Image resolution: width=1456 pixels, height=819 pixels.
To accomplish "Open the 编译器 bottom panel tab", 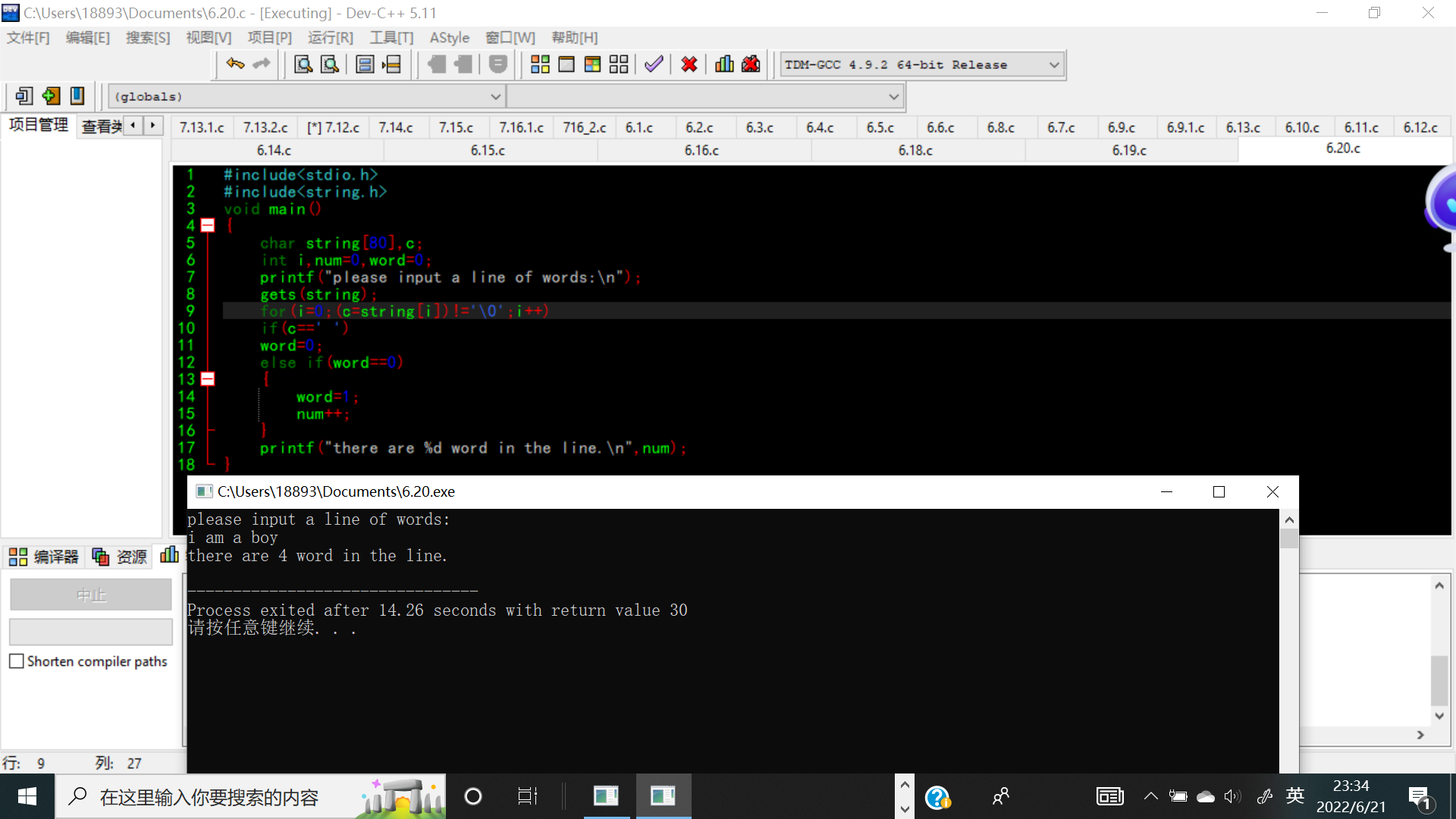I will click(44, 557).
